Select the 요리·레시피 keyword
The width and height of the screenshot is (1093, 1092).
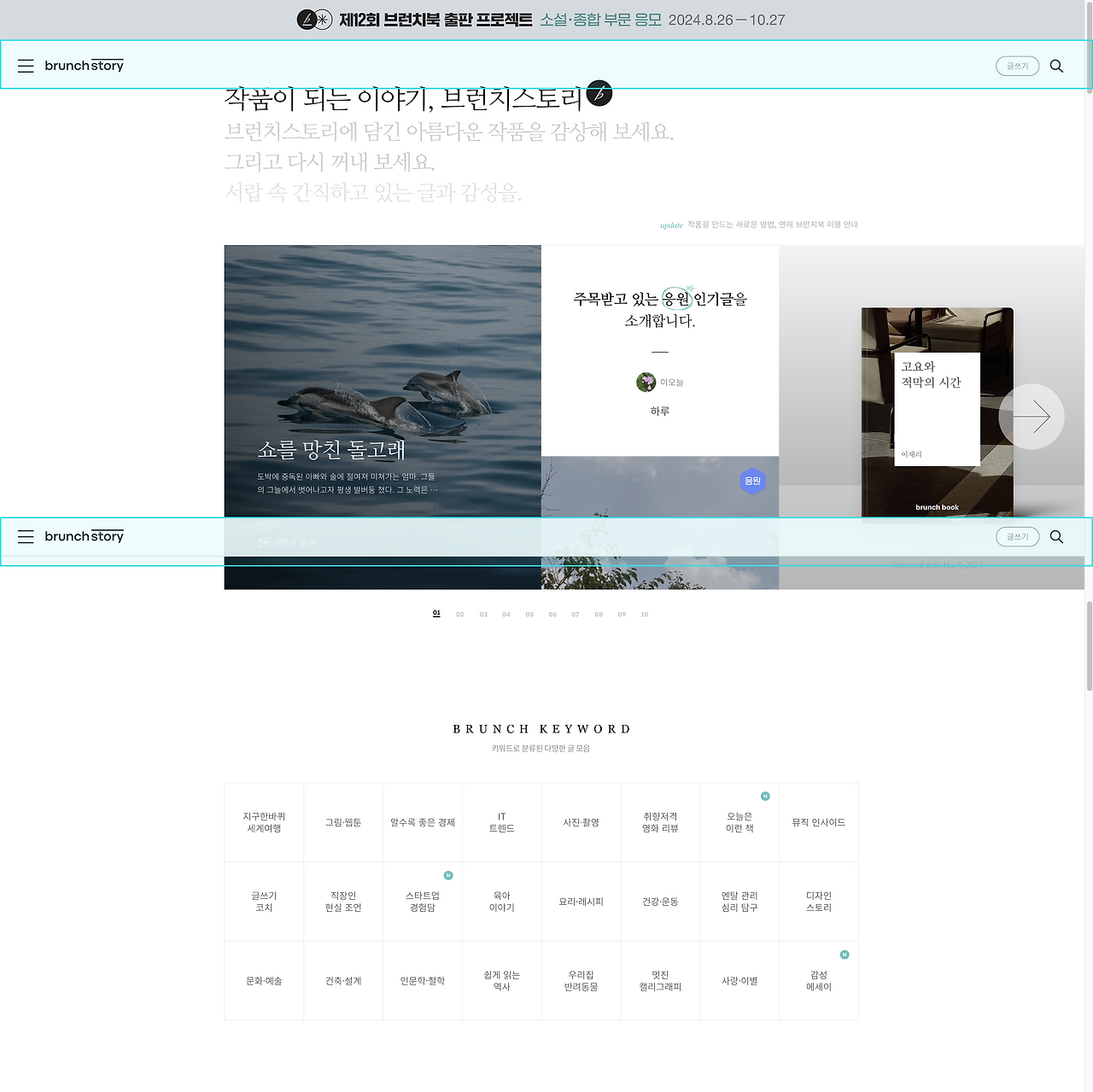[582, 902]
